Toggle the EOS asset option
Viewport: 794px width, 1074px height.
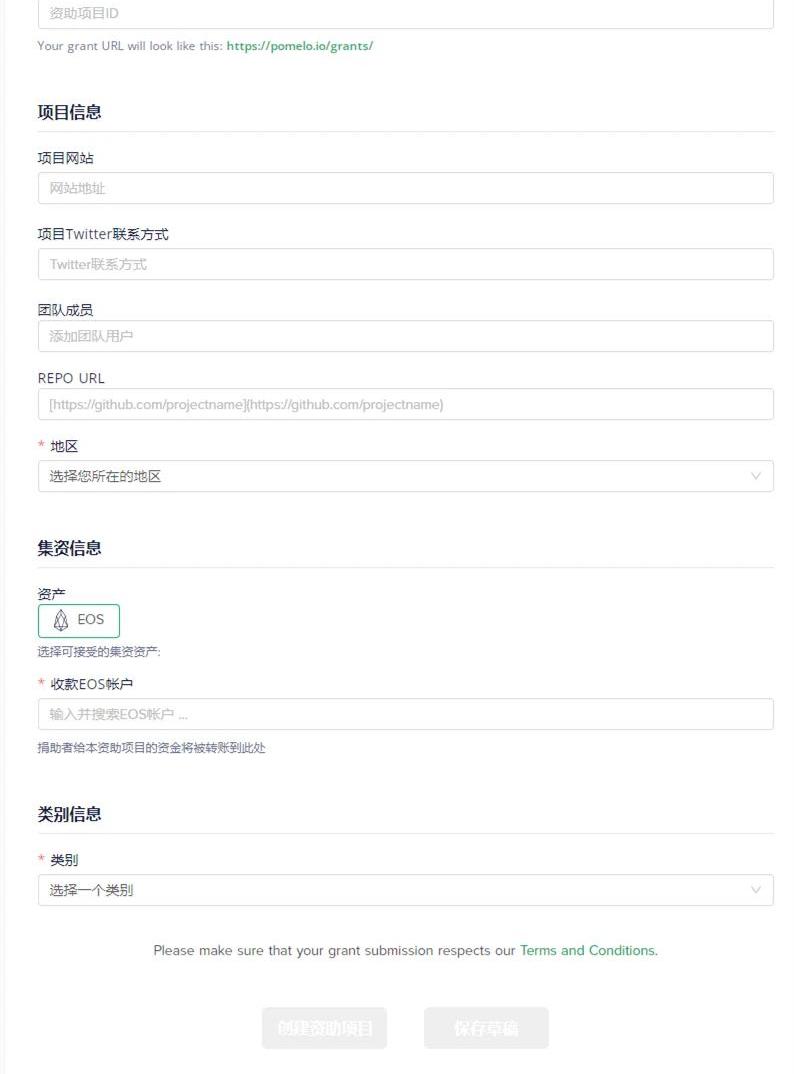pos(79,620)
